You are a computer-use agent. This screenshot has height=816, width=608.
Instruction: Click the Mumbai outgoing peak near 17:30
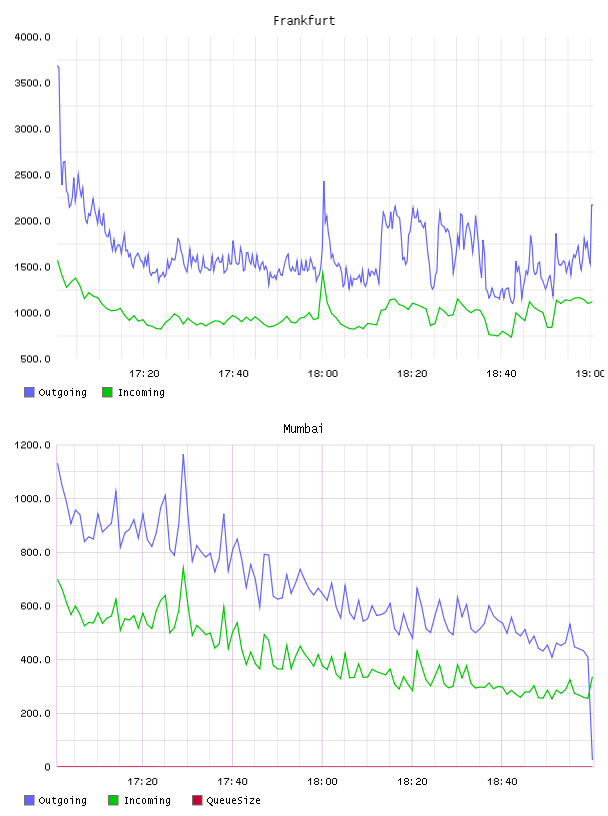pyautogui.click(x=183, y=455)
